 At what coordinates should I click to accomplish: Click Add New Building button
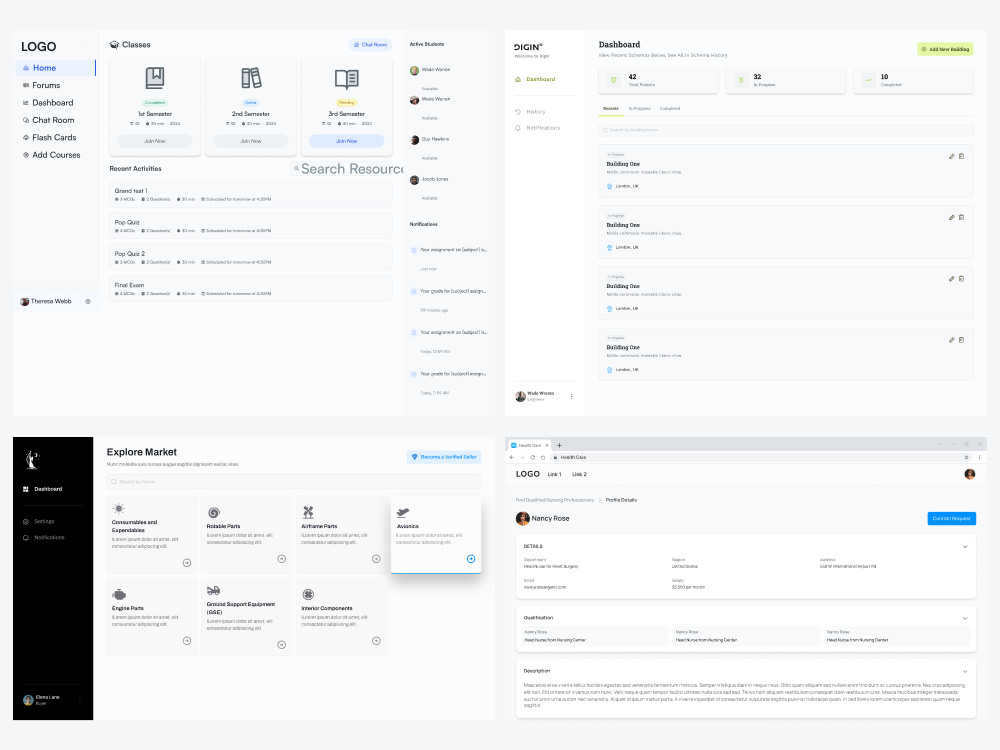tap(945, 49)
